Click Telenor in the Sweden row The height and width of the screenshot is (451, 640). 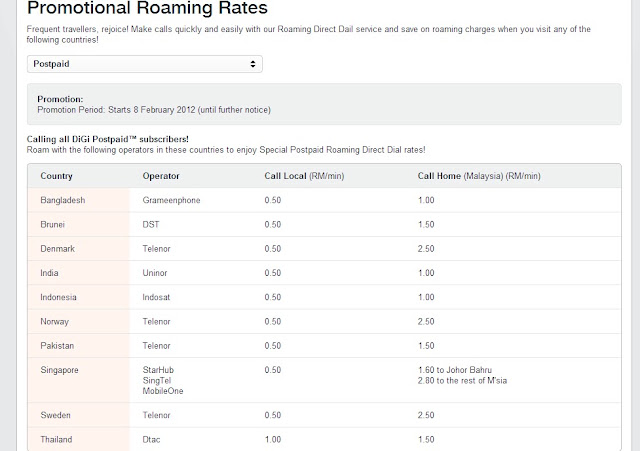tap(156, 415)
